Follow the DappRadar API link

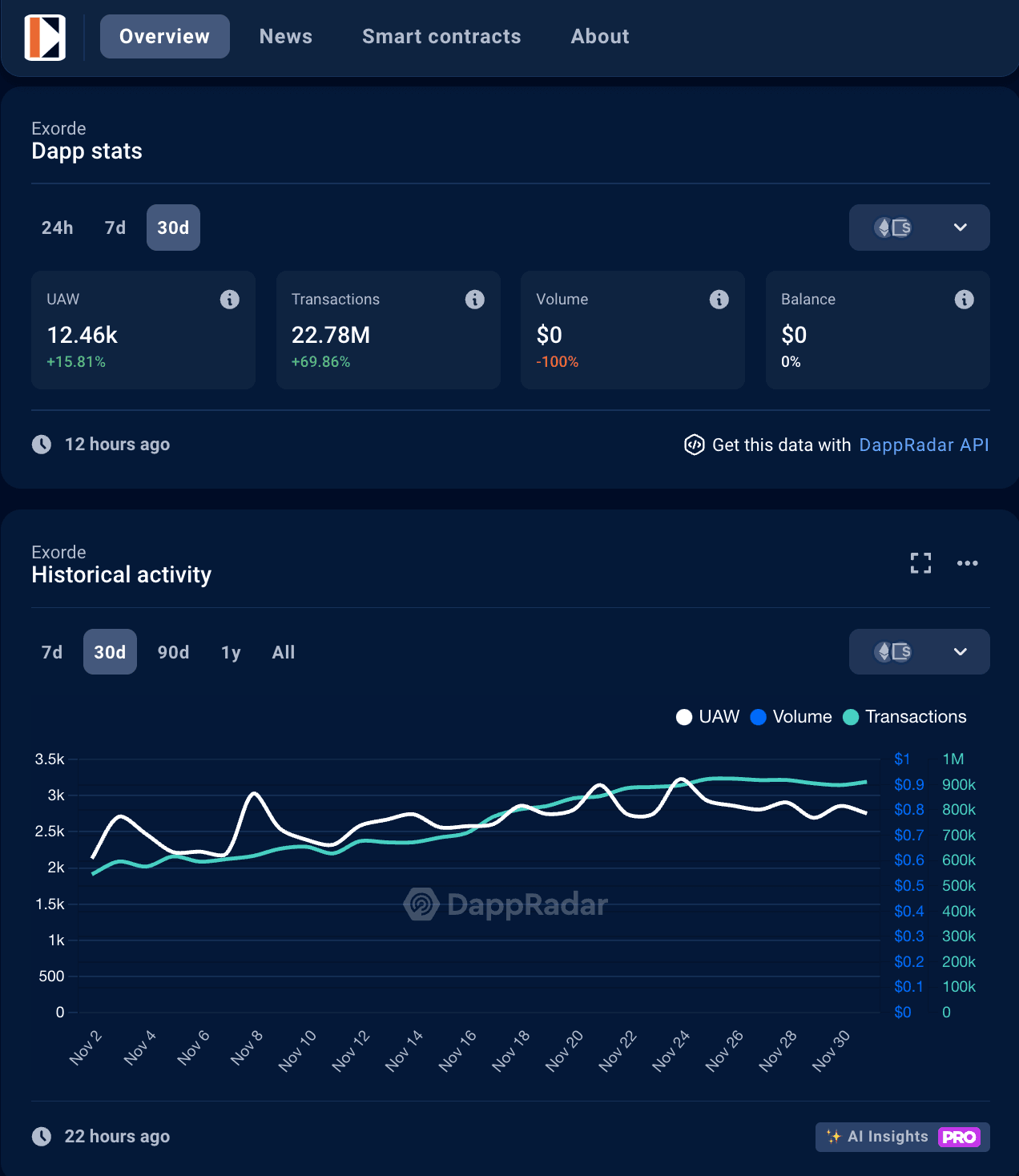[x=924, y=445]
